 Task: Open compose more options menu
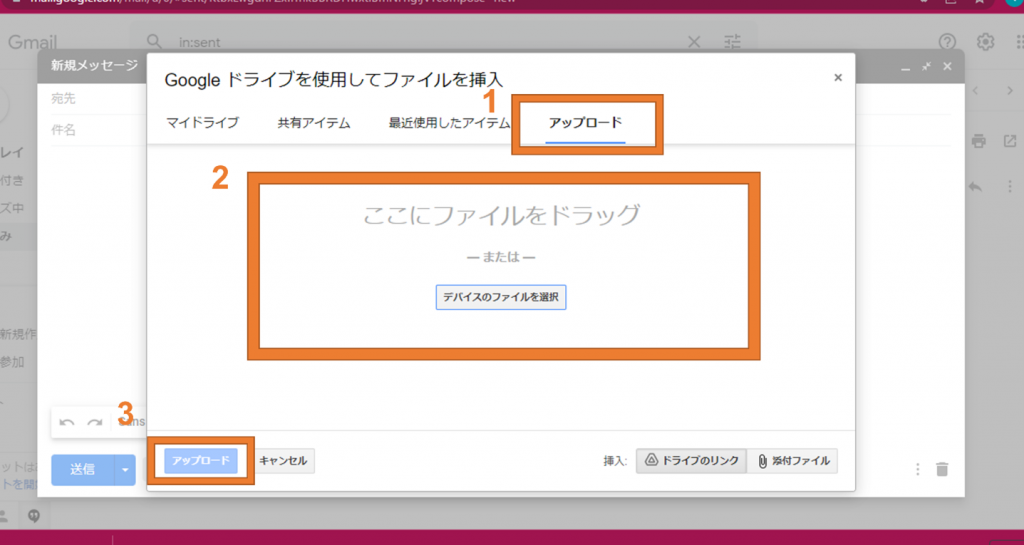pos(917,469)
